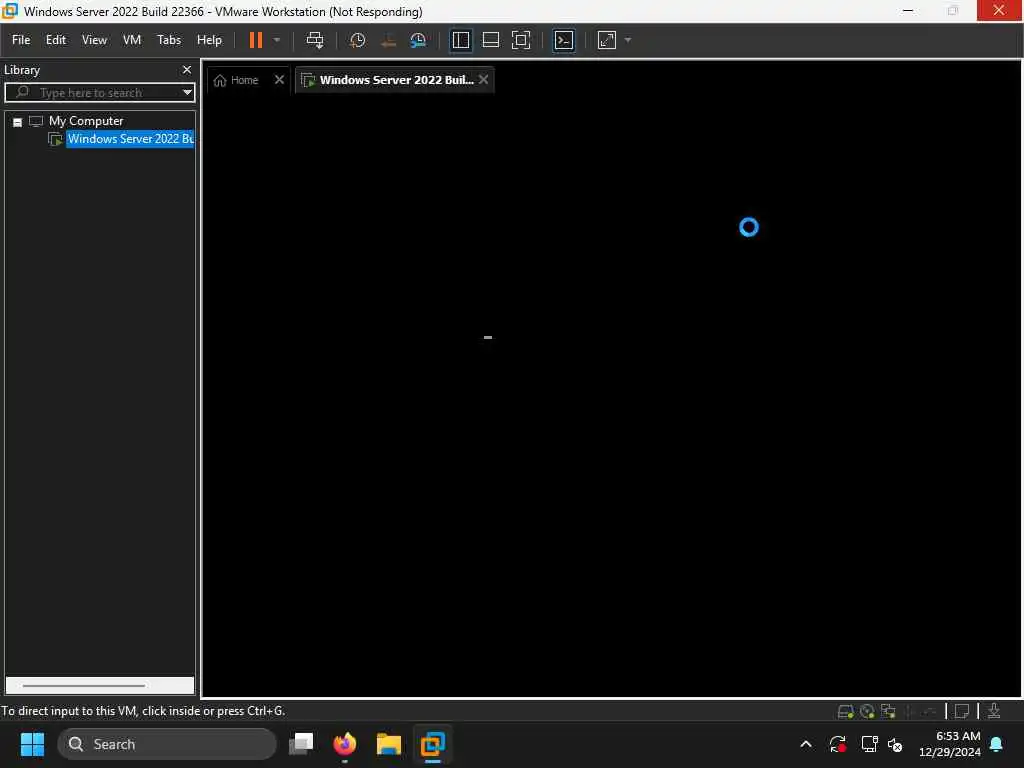This screenshot has height=768, width=1024.
Task: Show hidden system tray icons
Action: click(x=806, y=744)
